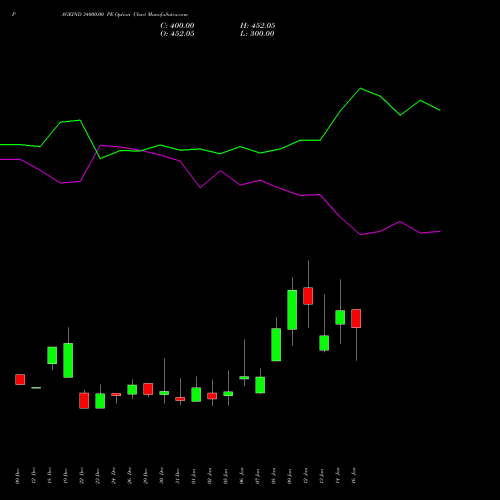Click the high price value H: 452.05
This screenshot has width=500, height=500.
coord(258,26)
